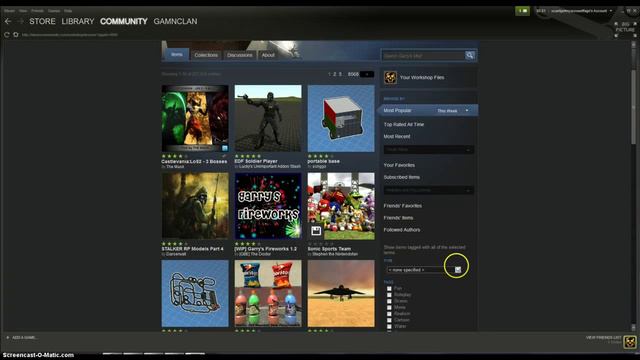Go back with the back arrow
This screenshot has height=360, width=640.
coord(8,21)
